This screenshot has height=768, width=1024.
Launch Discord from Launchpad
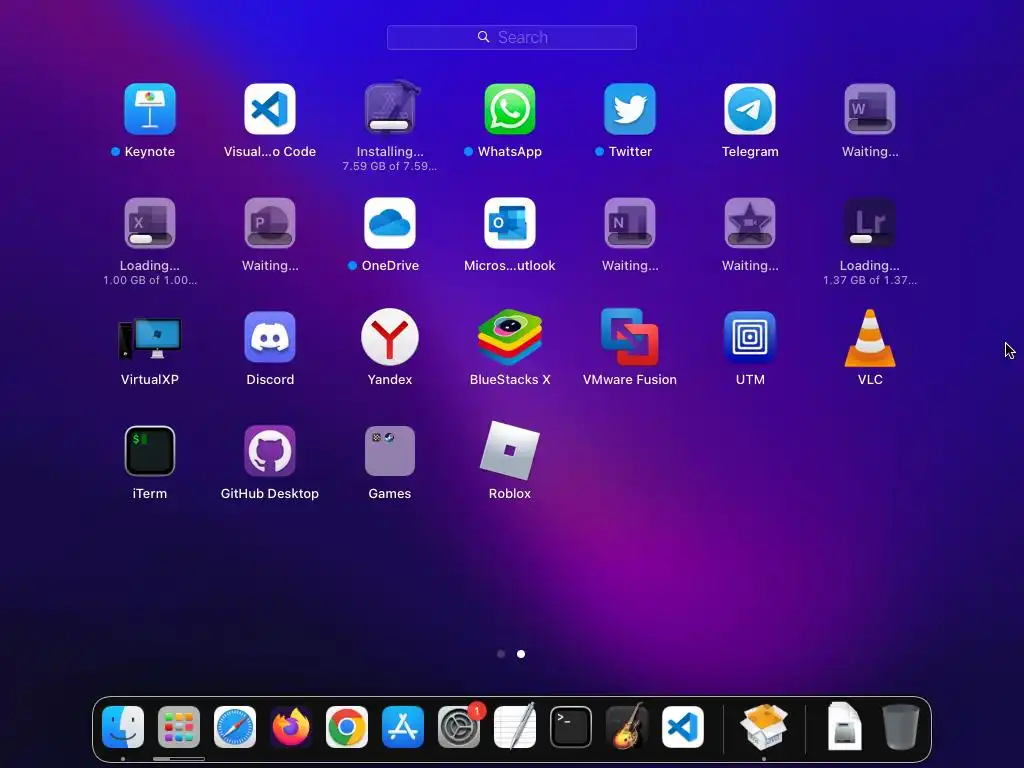coord(270,337)
